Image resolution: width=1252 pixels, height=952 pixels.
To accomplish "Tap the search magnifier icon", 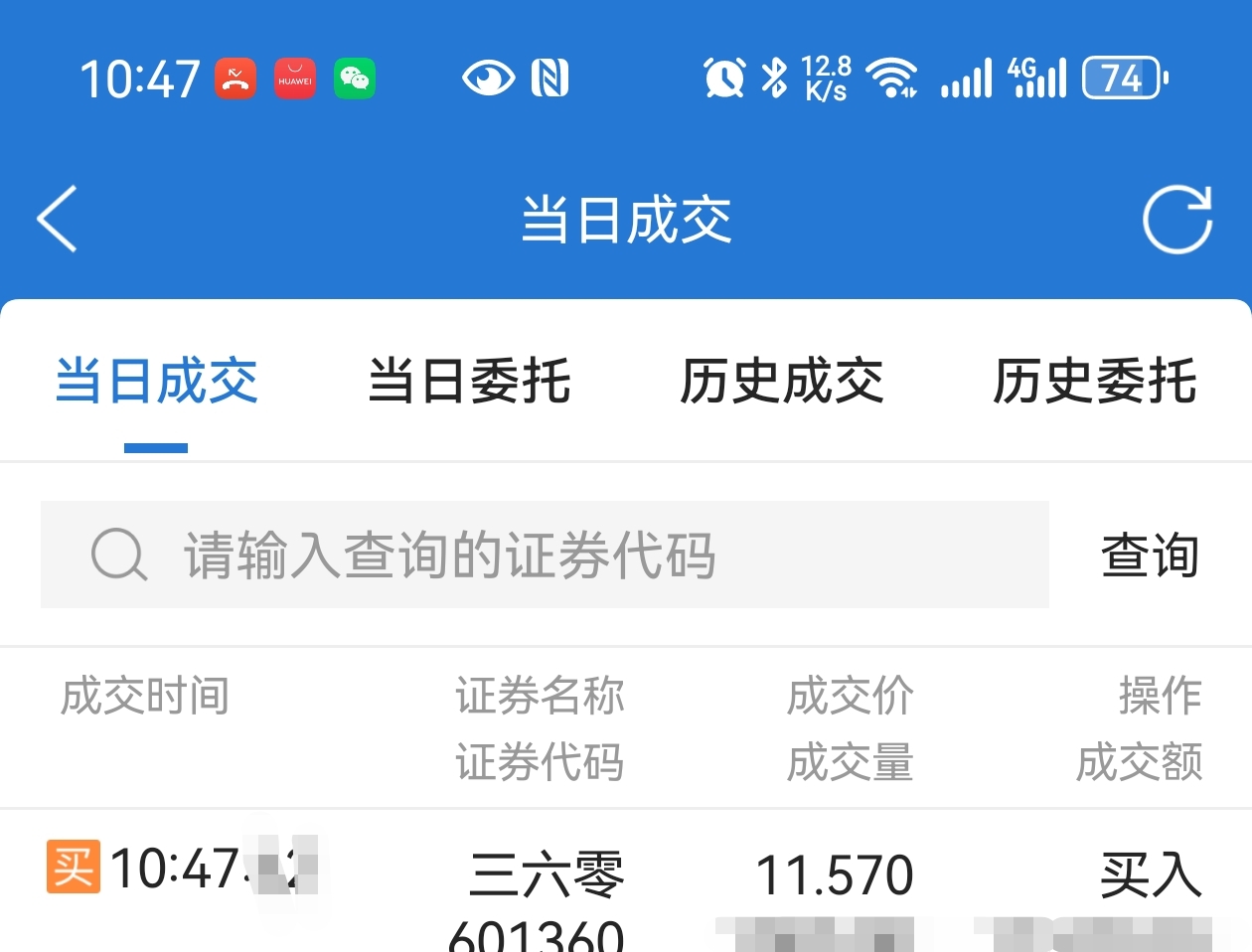I will [119, 554].
